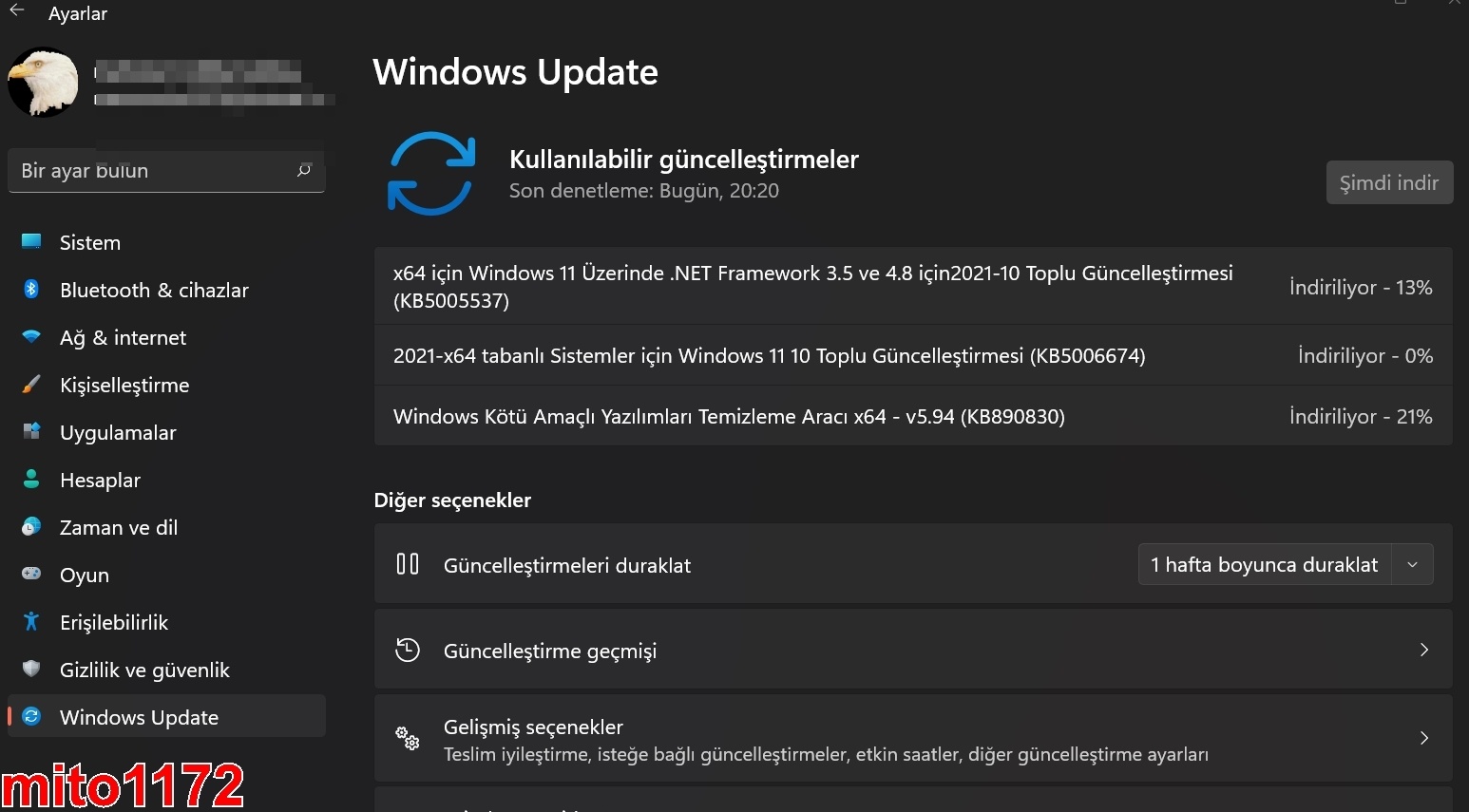Open the pause duration dropdown arrow
1469x812 pixels.
1412,565
